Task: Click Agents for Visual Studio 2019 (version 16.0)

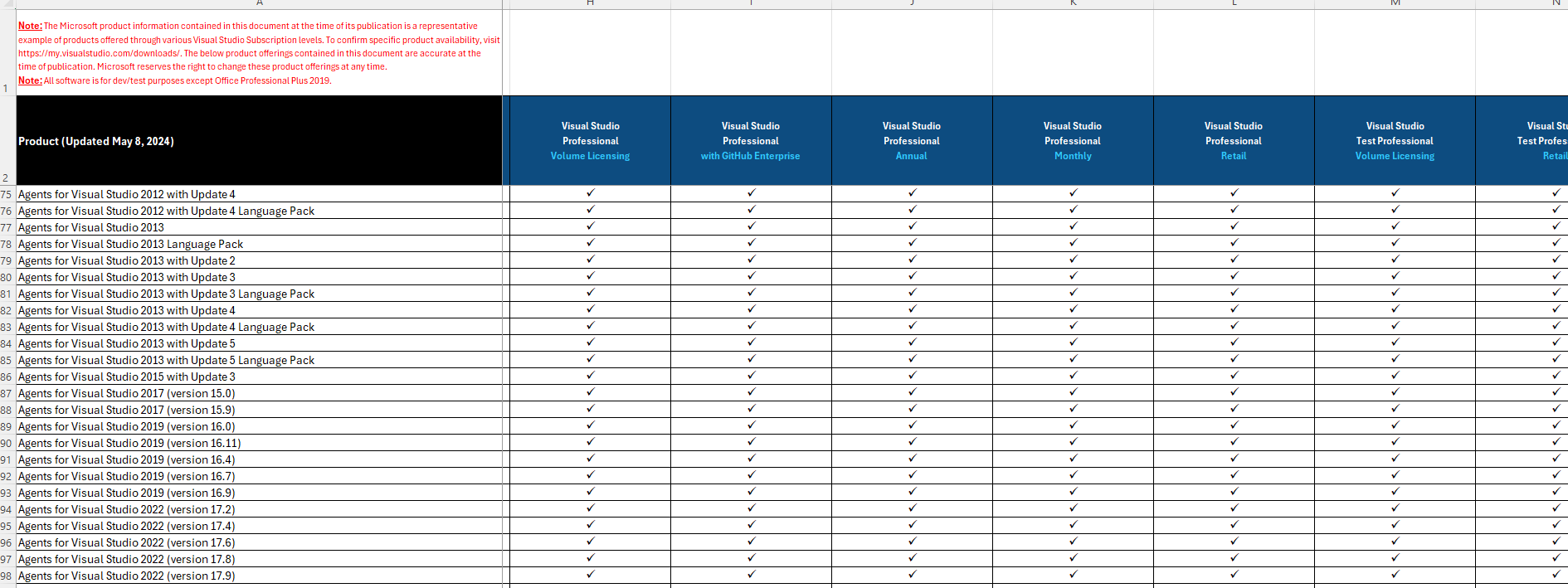Action: [259, 426]
